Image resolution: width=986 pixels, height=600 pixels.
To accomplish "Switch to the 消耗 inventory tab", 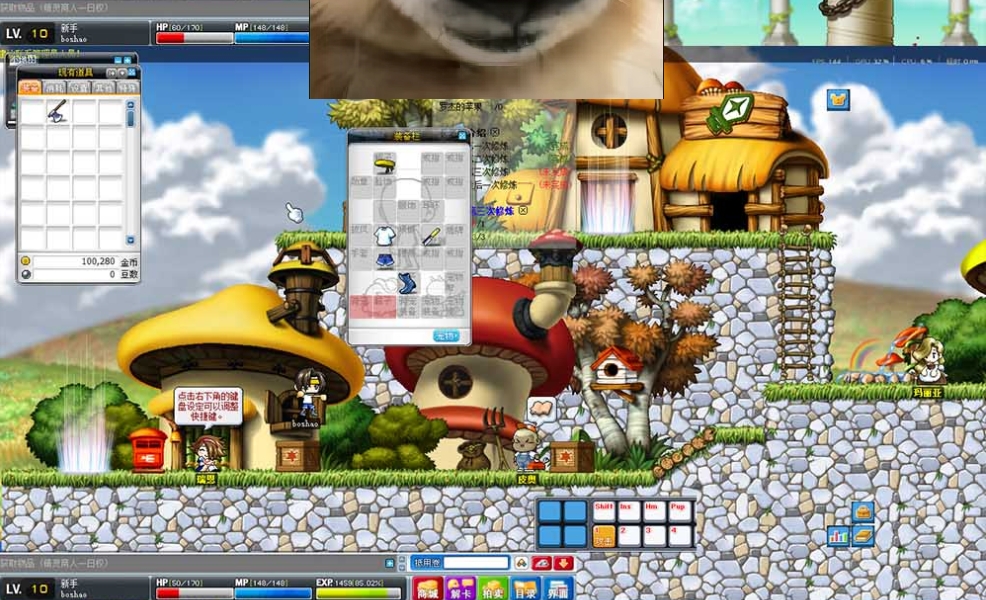I will [56, 88].
